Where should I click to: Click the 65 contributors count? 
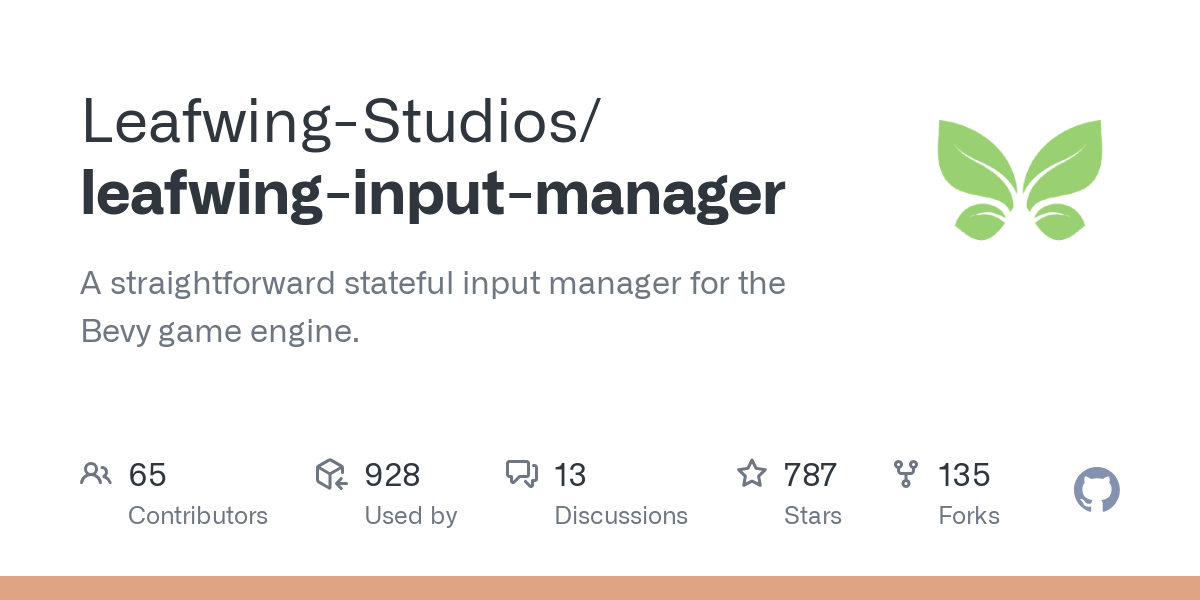click(147, 475)
